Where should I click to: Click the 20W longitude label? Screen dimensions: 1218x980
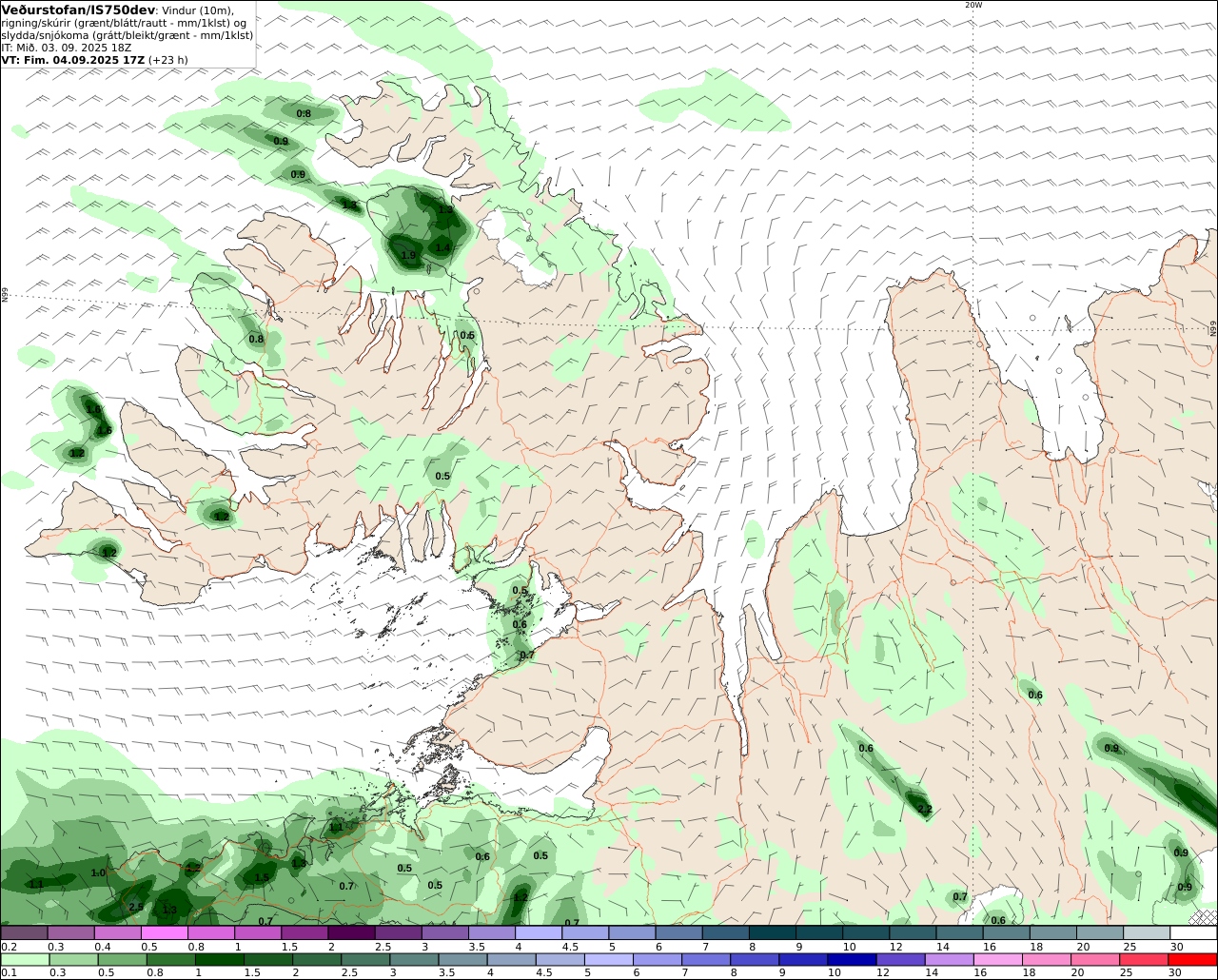click(x=972, y=5)
